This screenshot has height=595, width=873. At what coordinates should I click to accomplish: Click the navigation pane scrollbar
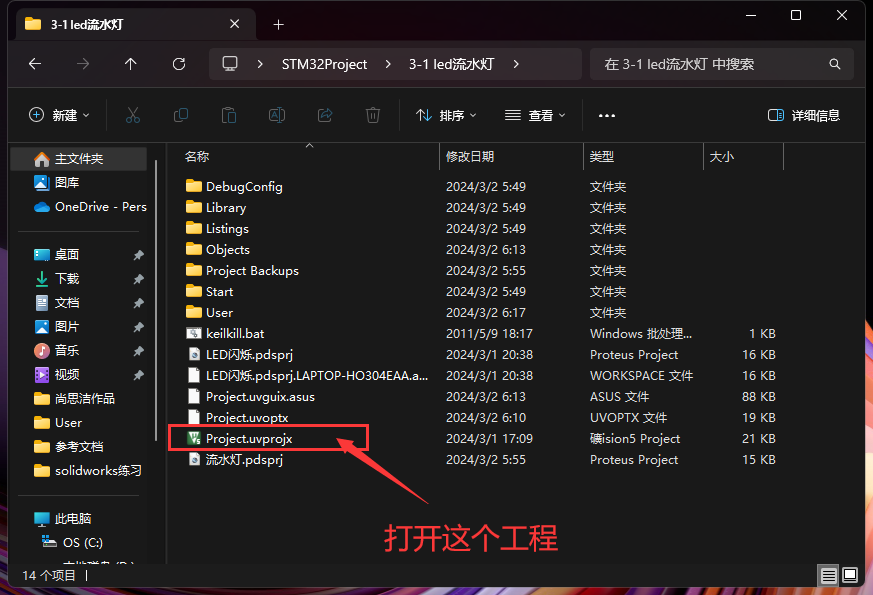(156, 301)
